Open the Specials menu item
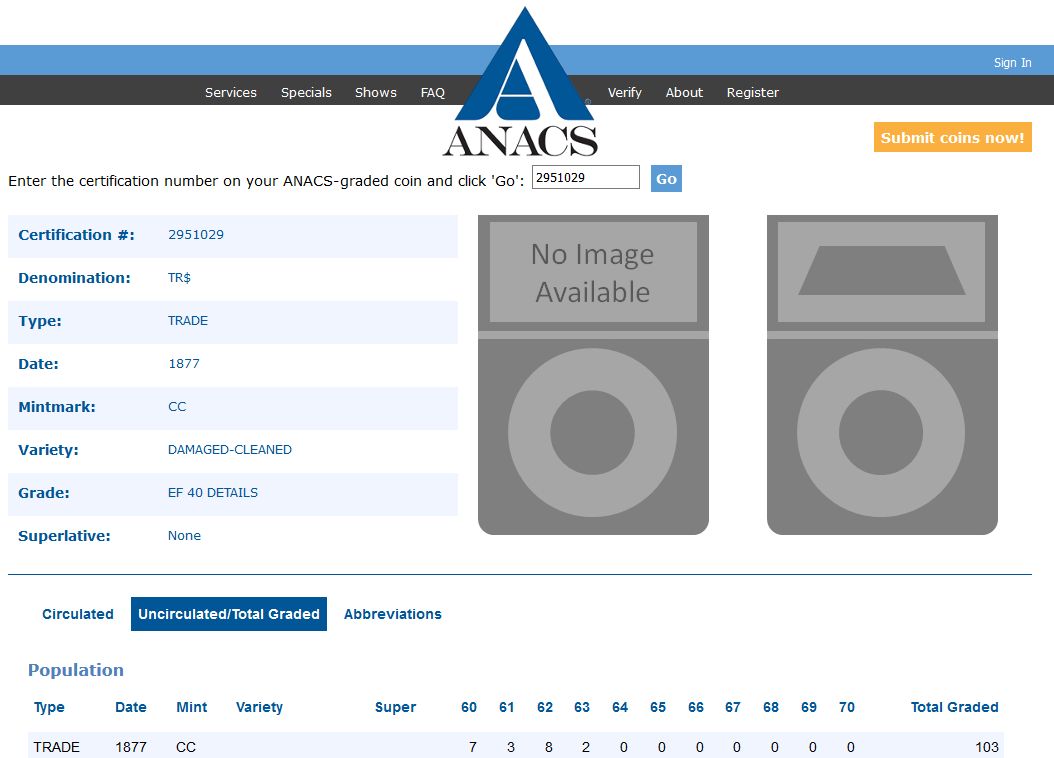Image resolution: width=1054 pixels, height=758 pixels. click(306, 93)
